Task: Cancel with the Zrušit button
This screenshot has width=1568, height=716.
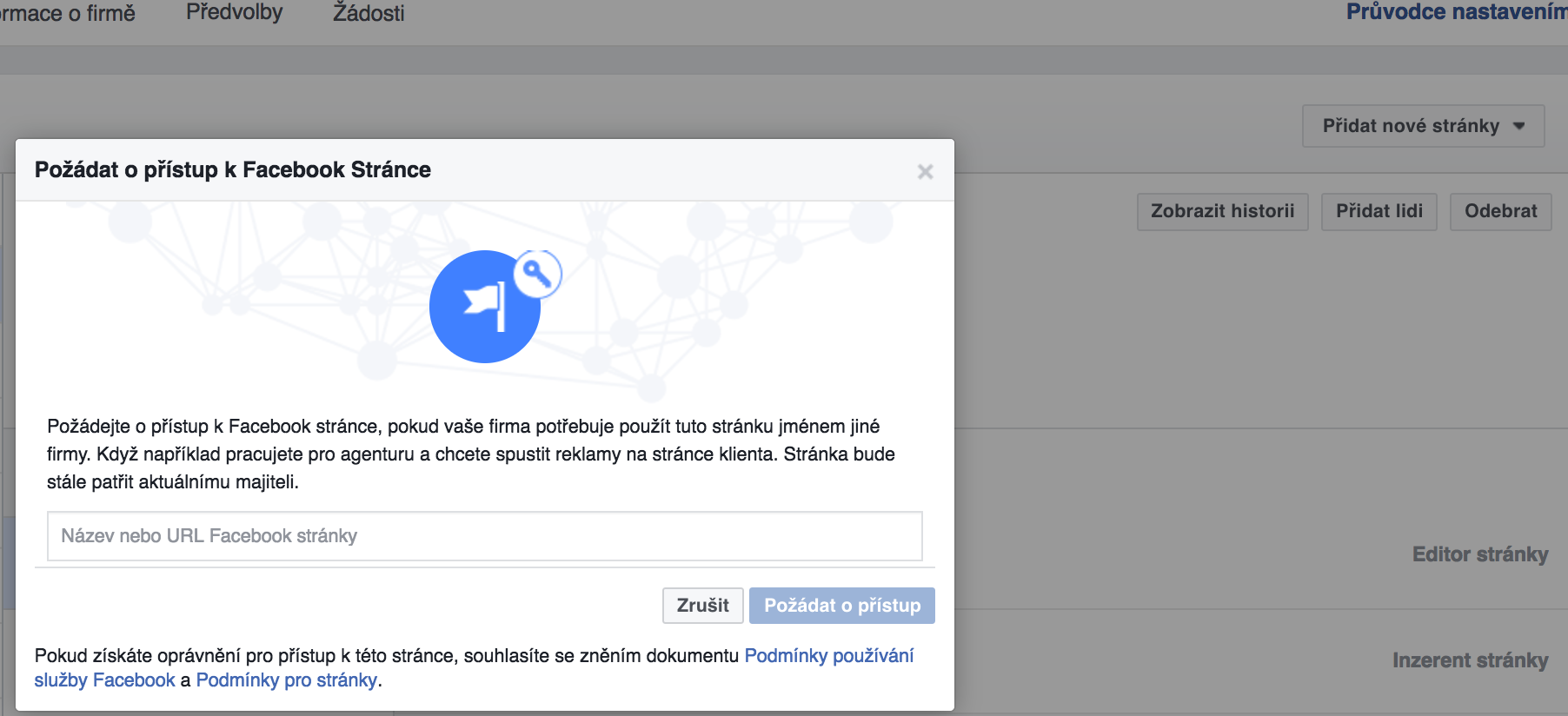Action: pyautogui.click(x=702, y=606)
